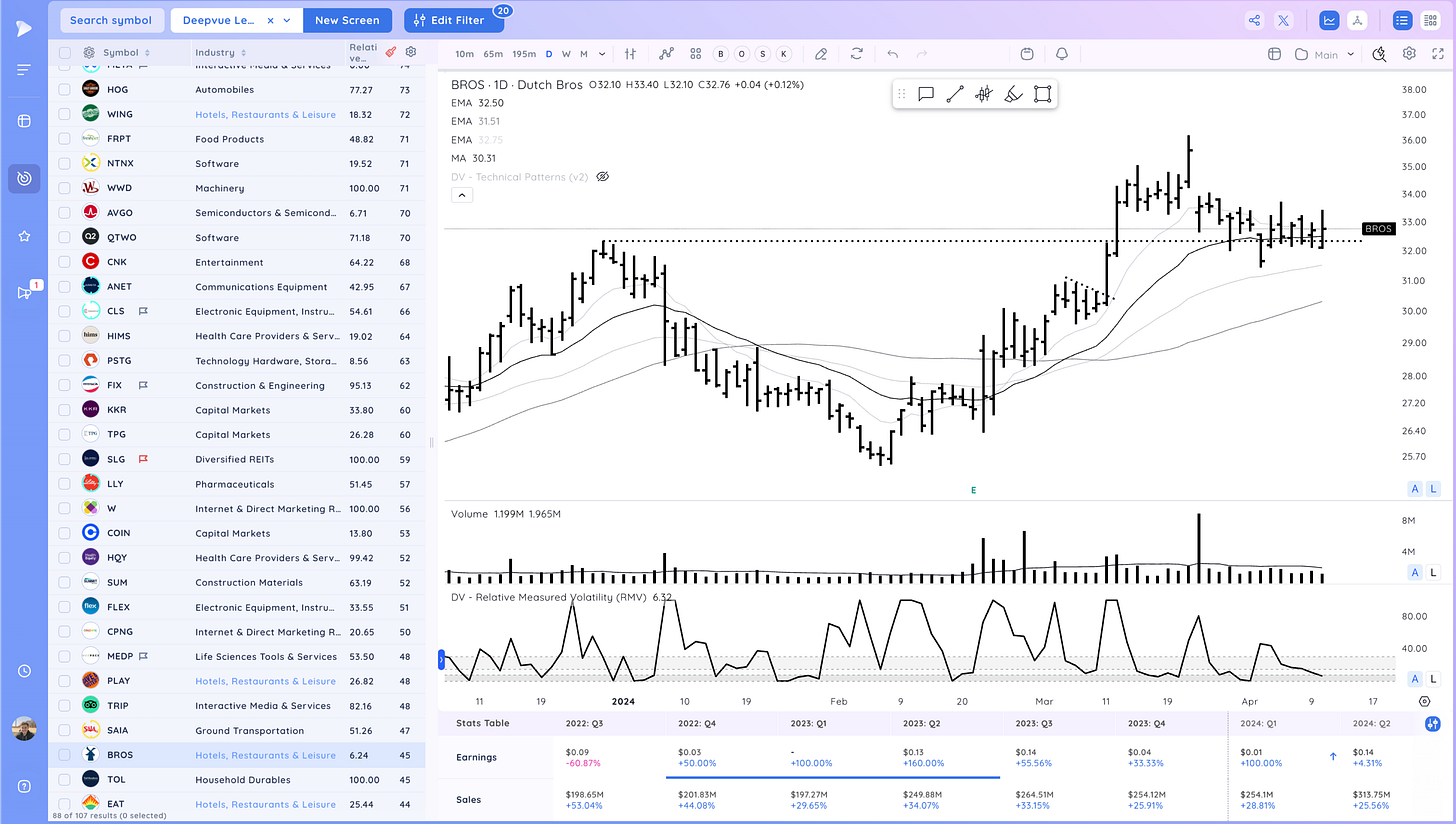Open chart style bars icon
This screenshot has height=824, width=1456.
point(630,54)
